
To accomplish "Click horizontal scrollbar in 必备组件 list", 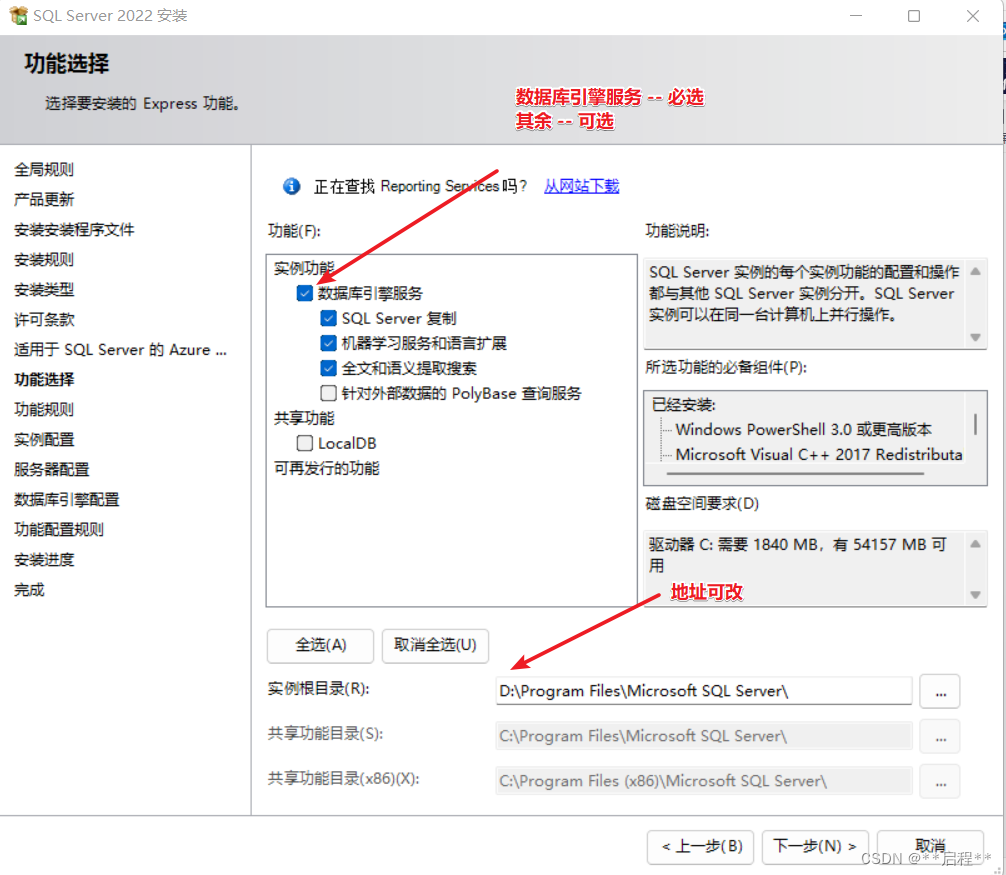I will [795, 473].
